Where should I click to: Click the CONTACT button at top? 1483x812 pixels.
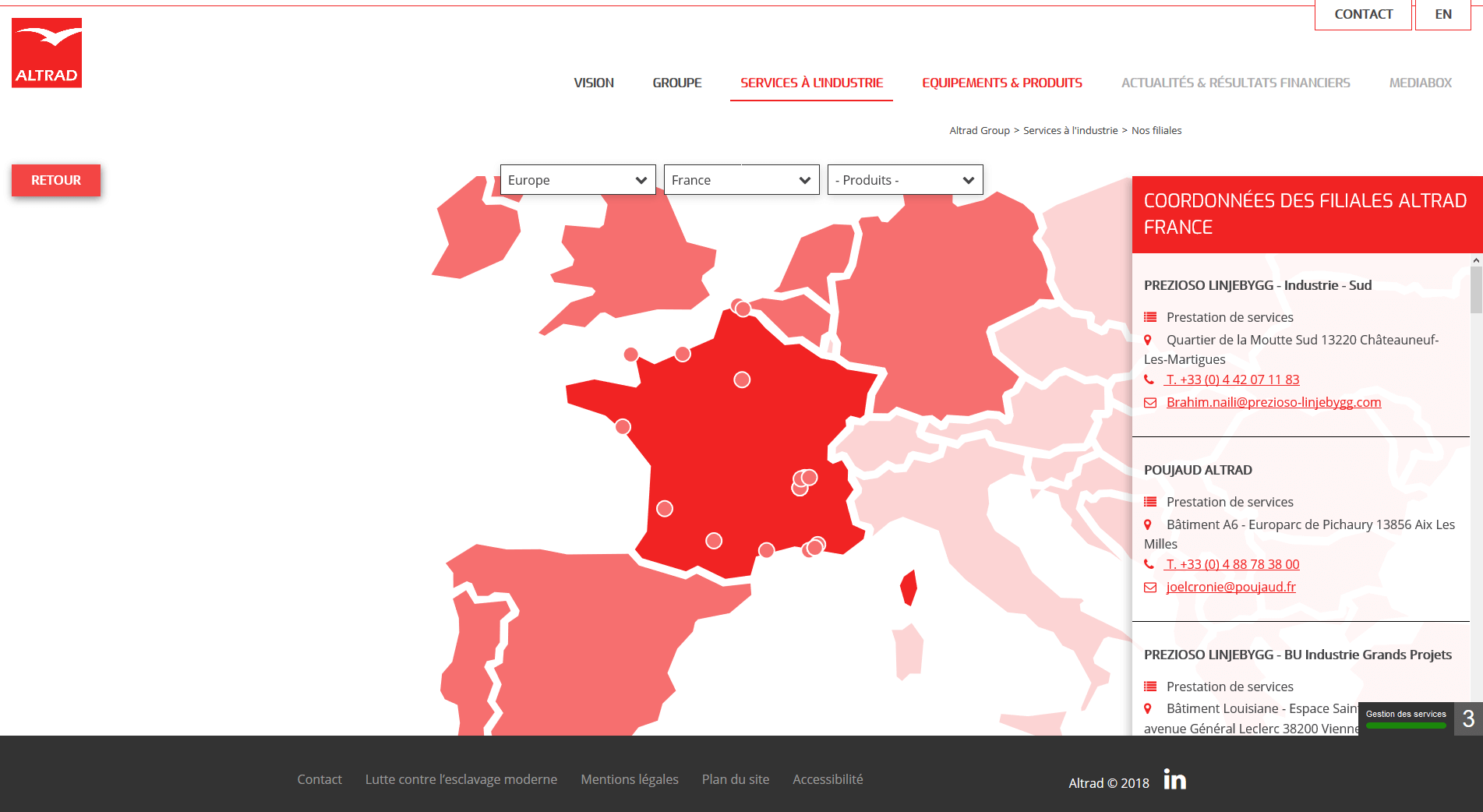(1363, 15)
